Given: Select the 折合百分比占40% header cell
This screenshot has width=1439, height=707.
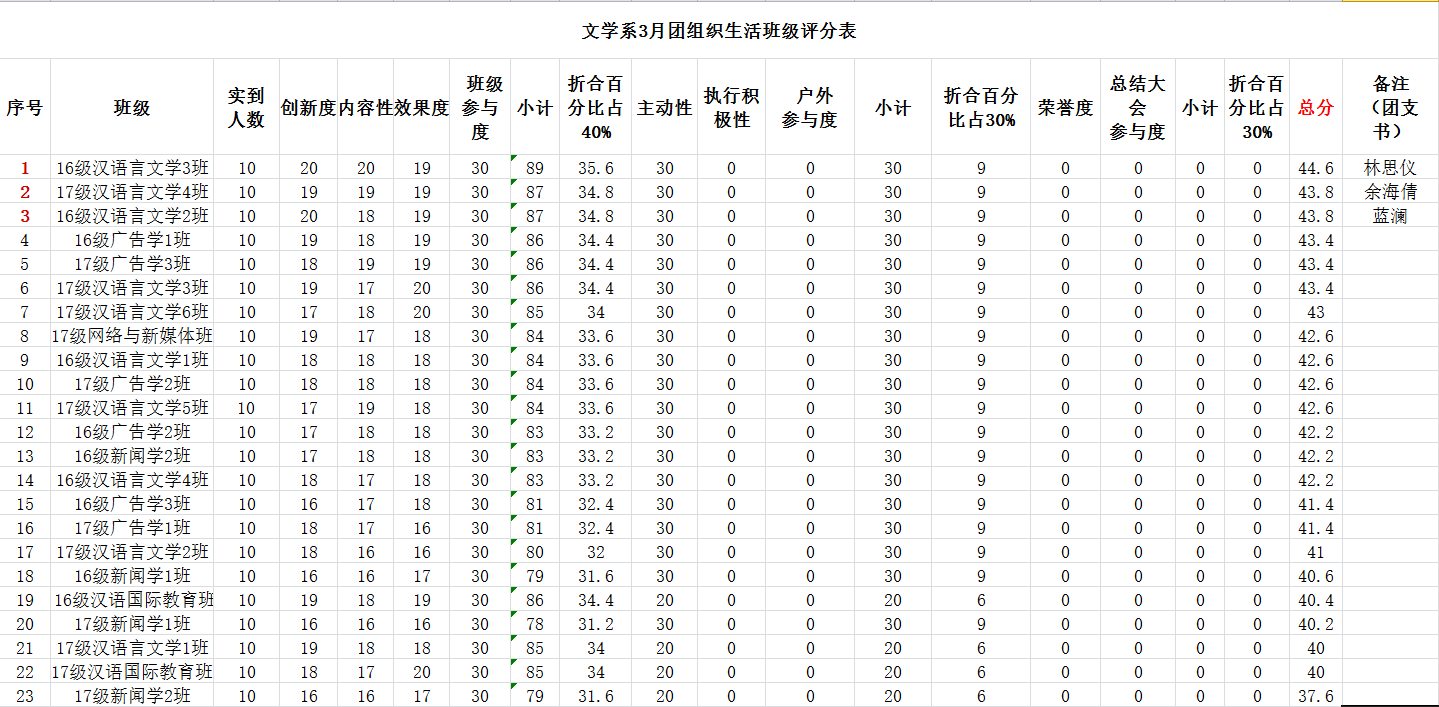Looking at the screenshot, I should tap(596, 108).
